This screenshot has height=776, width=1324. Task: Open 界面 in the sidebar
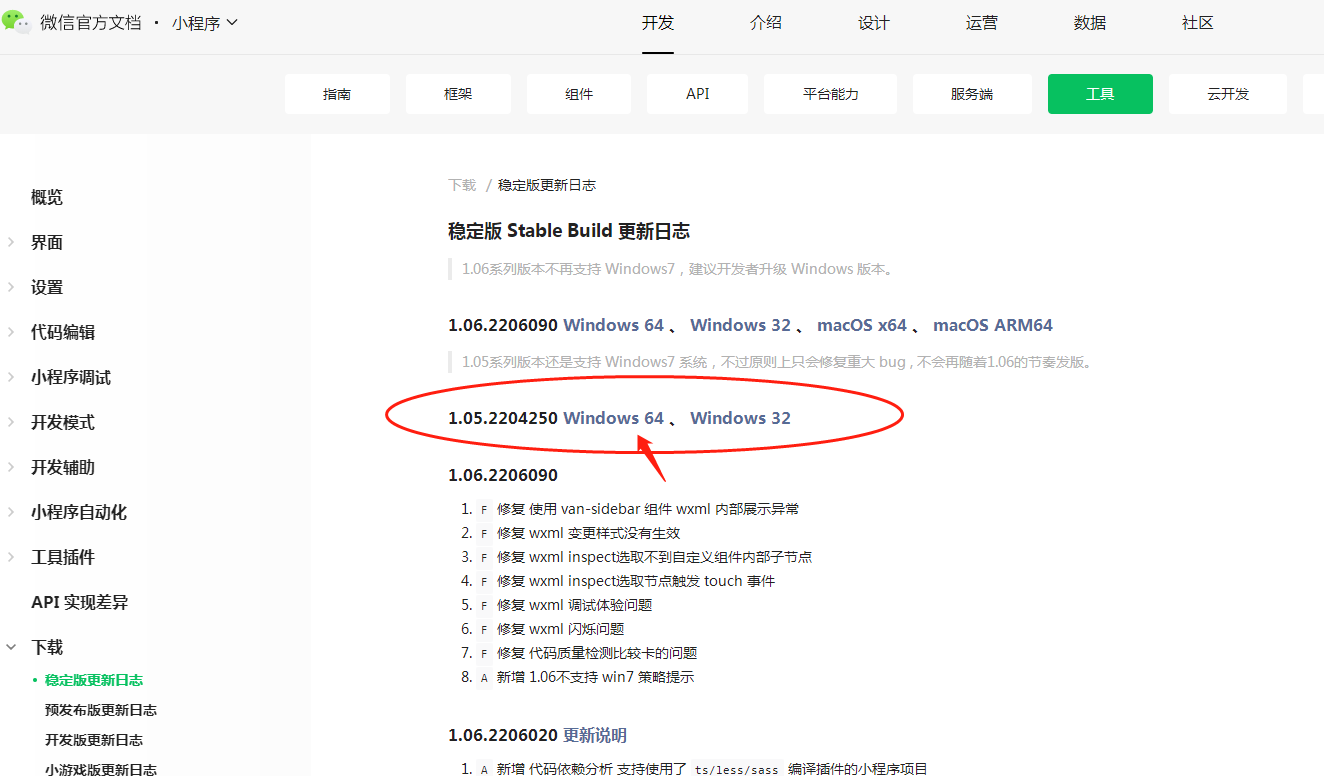[x=47, y=242]
